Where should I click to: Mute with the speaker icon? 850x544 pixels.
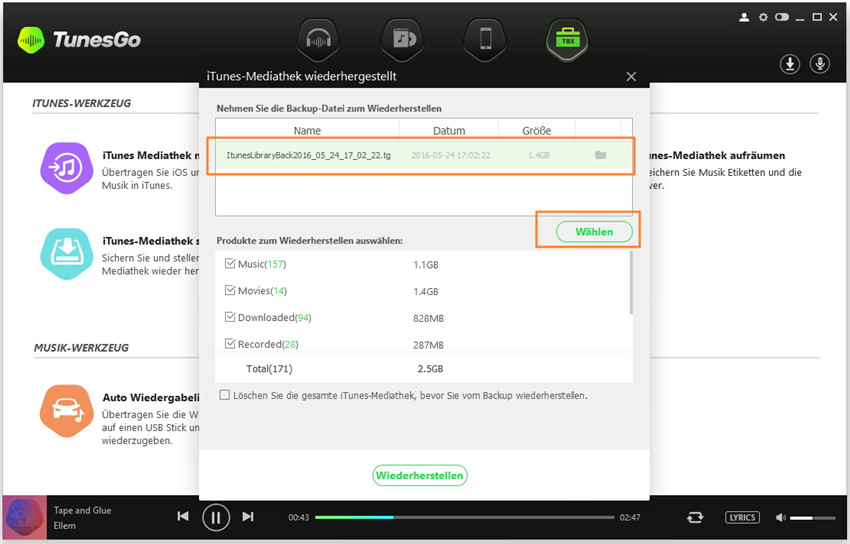pos(781,517)
